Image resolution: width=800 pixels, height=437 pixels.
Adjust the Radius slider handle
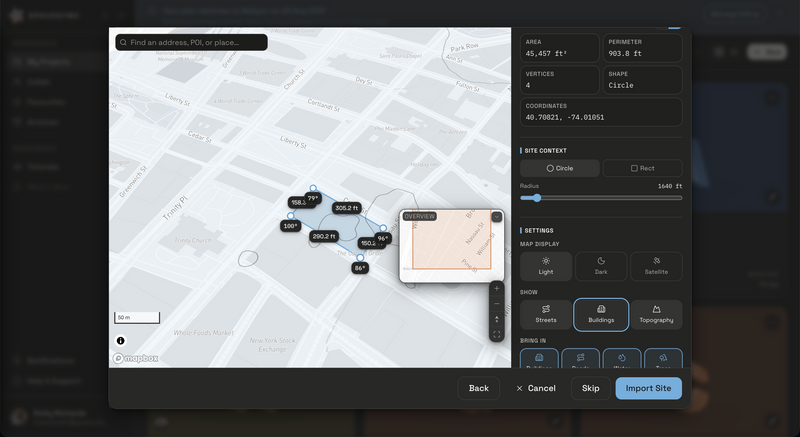(x=537, y=198)
